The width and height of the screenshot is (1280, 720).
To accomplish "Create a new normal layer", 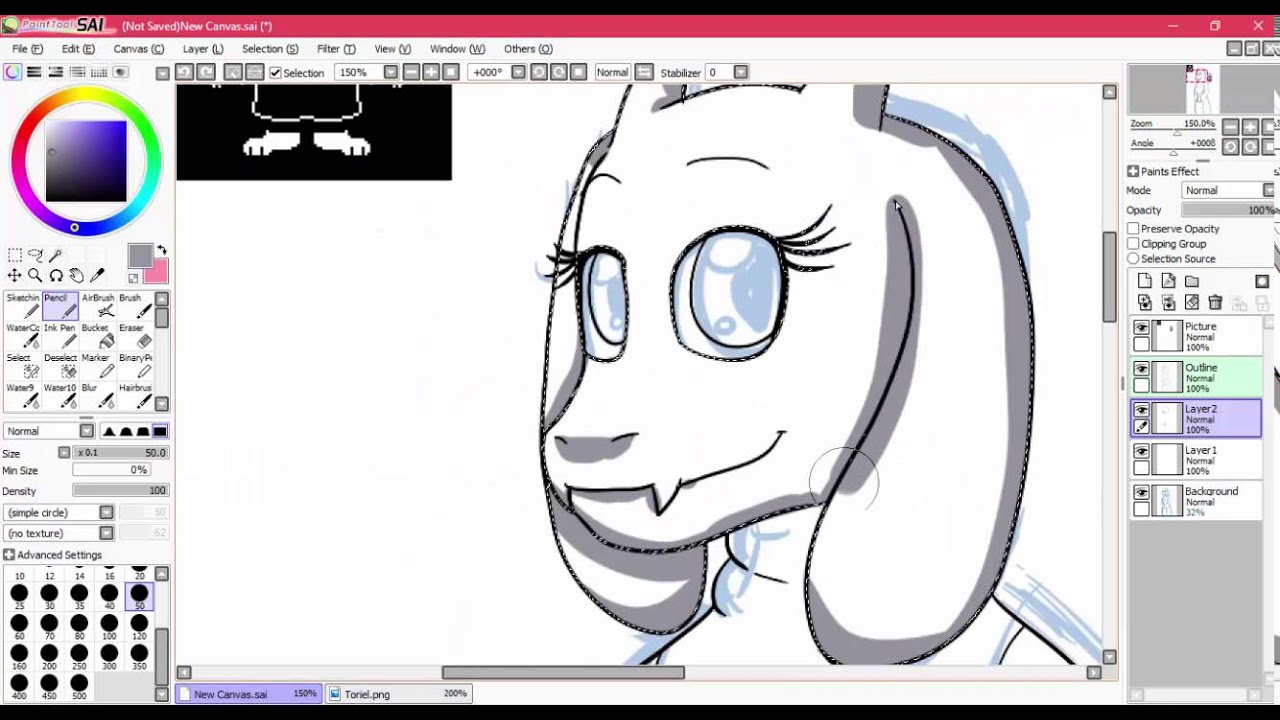I will [x=1145, y=281].
